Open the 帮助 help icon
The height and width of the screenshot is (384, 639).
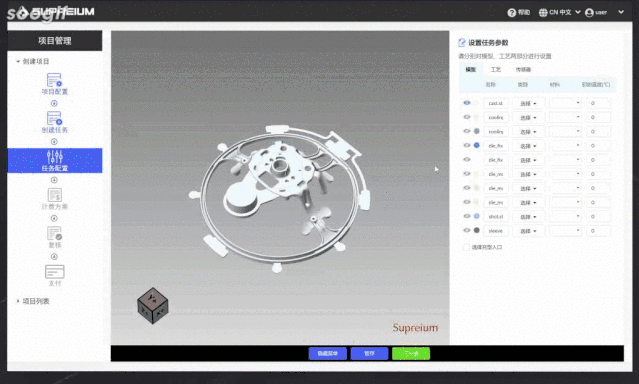(x=511, y=13)
